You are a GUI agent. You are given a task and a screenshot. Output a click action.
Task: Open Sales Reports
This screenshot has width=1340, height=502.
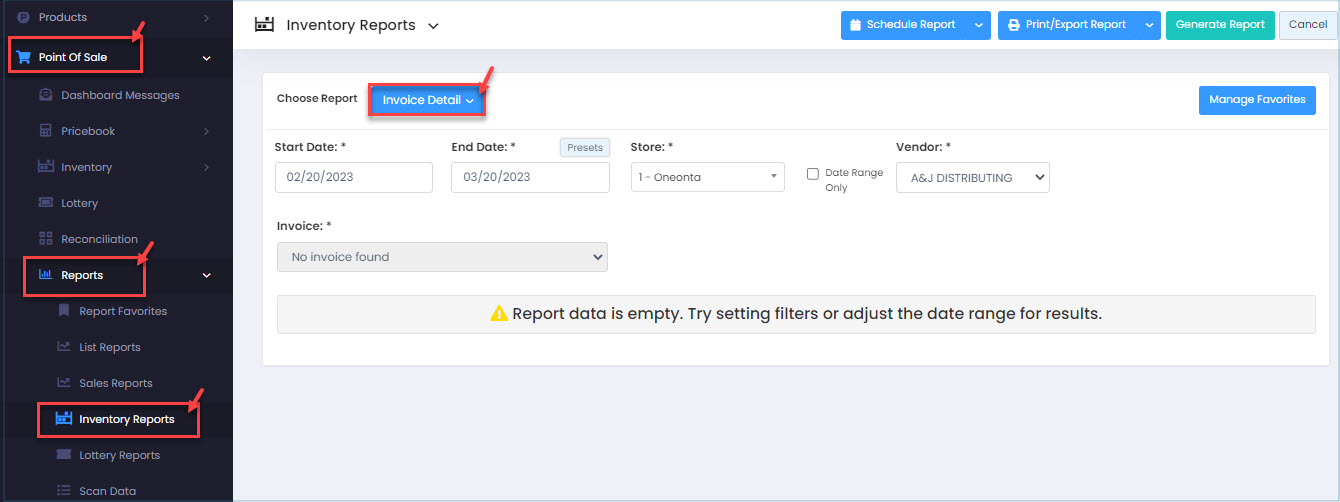tap(116, 383)
